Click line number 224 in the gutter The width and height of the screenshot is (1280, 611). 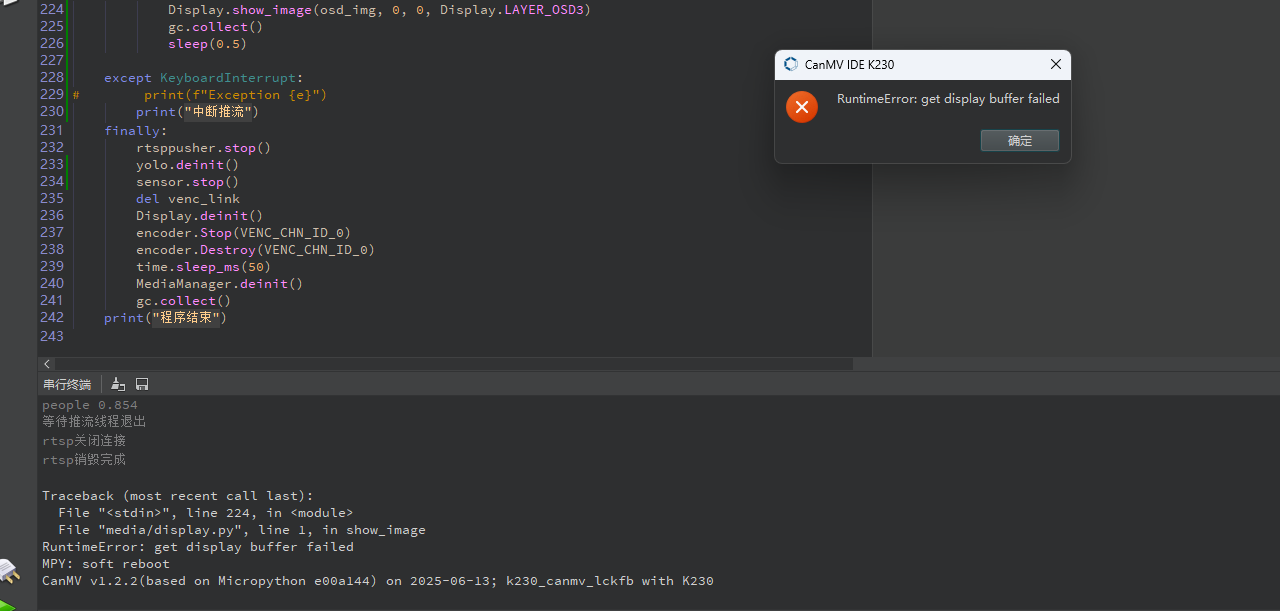pyautogui.click(x=51, y=9)
